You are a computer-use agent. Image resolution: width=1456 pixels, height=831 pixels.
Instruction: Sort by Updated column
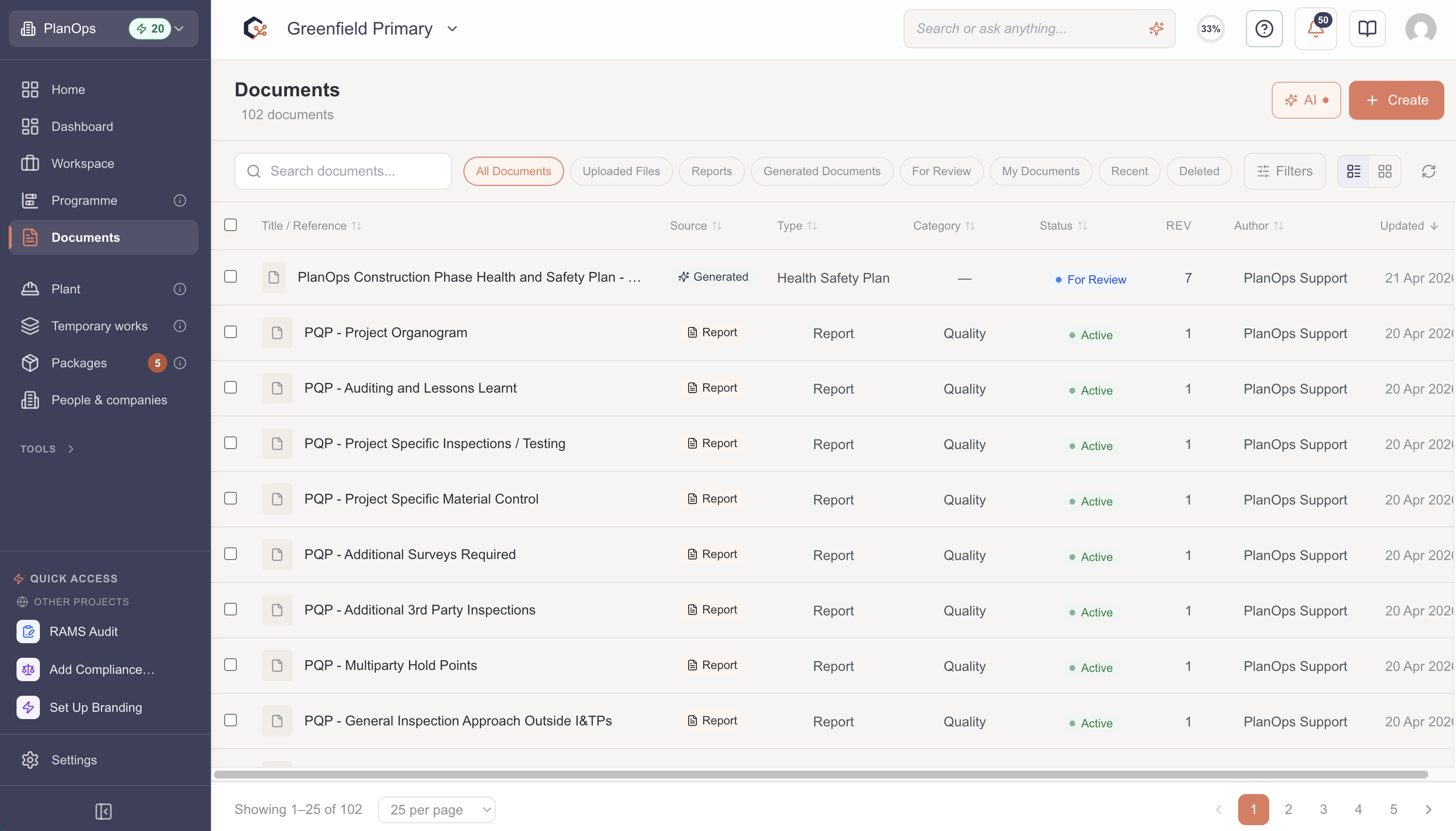click(1409, 225)
